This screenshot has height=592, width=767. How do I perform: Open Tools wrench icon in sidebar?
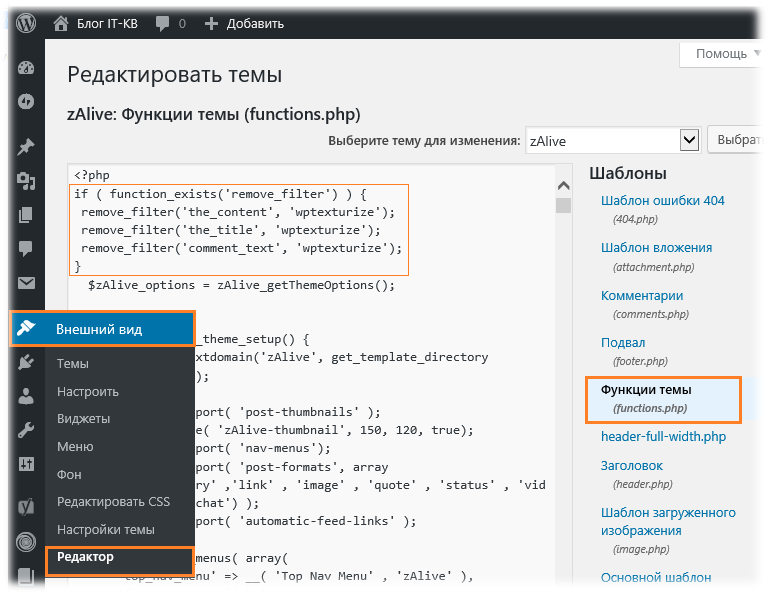pos(26,430)
